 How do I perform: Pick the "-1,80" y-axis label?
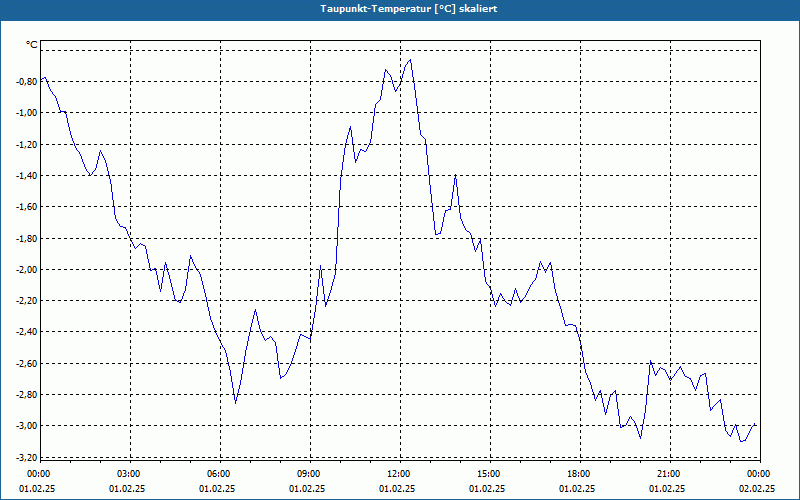[x=27, y=238]
